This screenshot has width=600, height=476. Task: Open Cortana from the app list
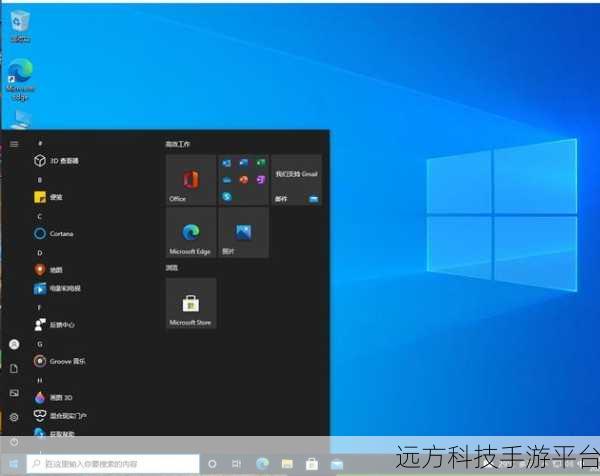(x=54, y=233)
